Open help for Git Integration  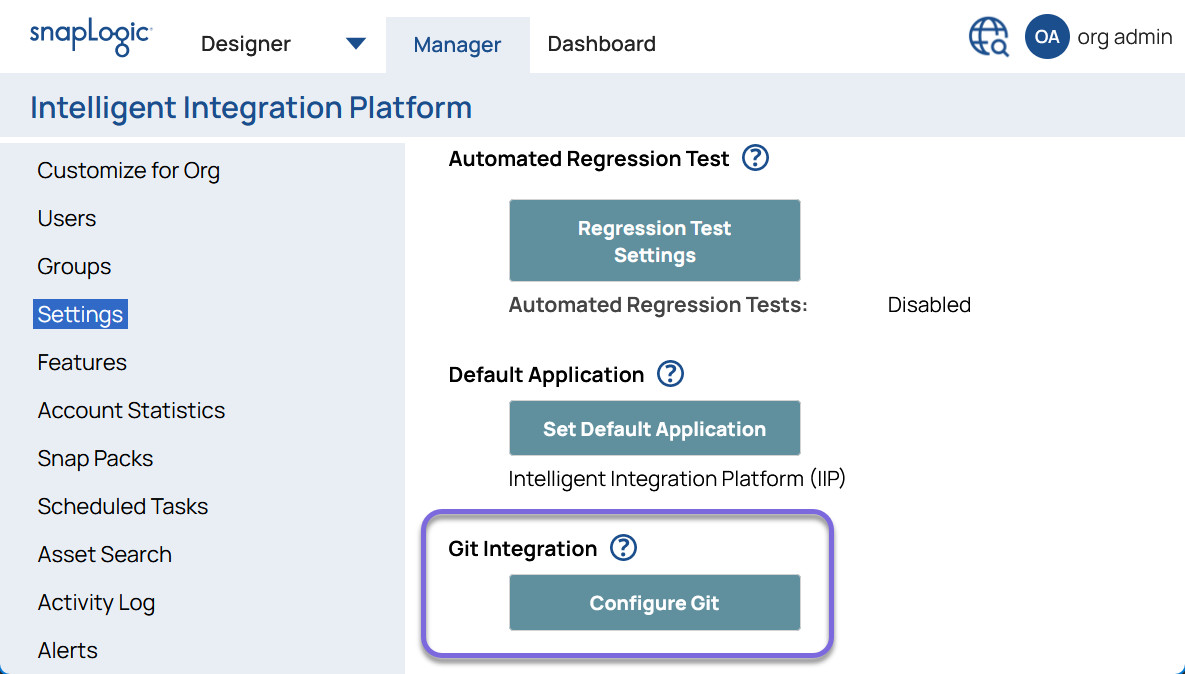pos(623,547)
